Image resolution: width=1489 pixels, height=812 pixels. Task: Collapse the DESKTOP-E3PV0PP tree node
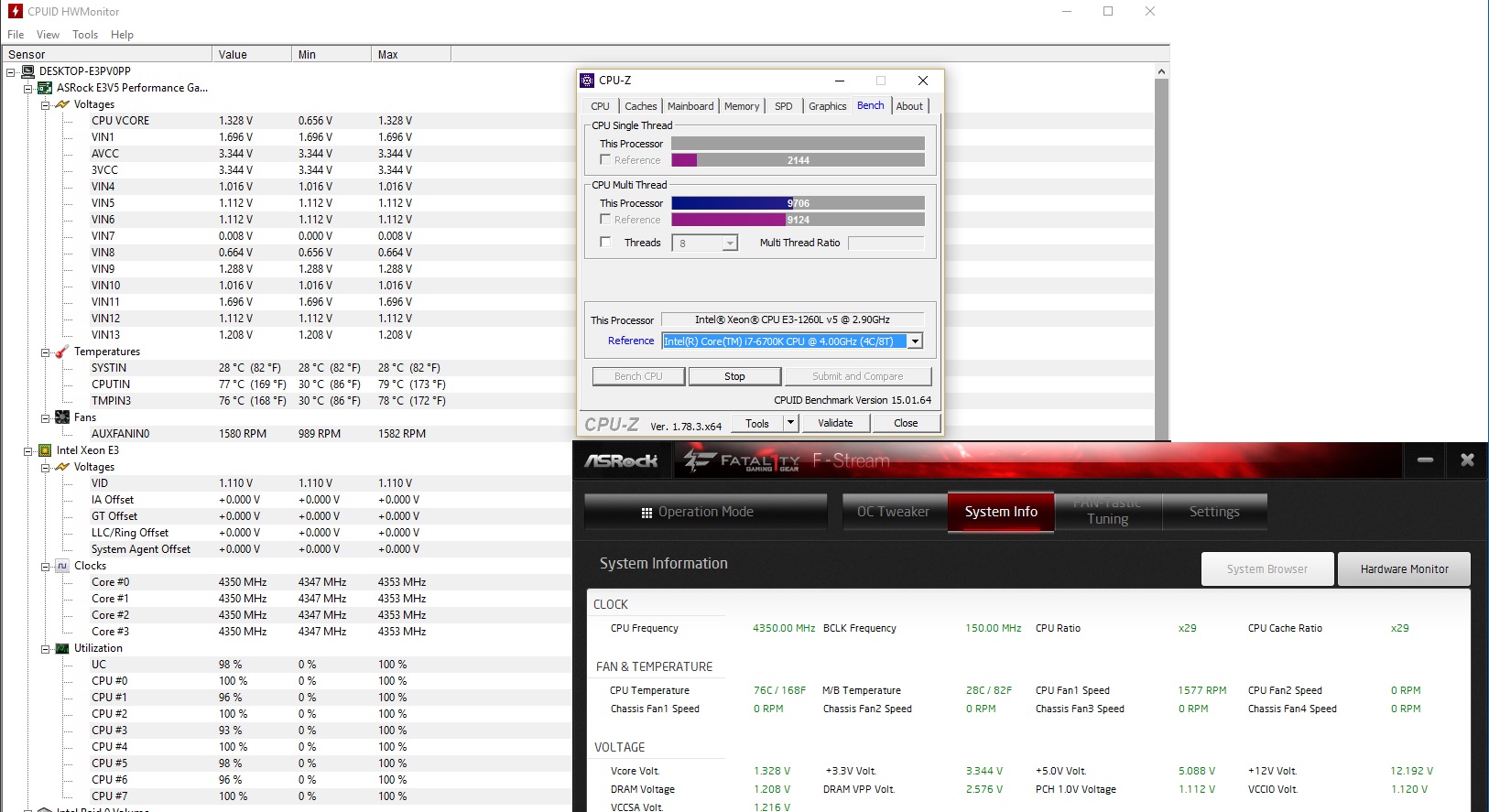(x=11, y=71)
